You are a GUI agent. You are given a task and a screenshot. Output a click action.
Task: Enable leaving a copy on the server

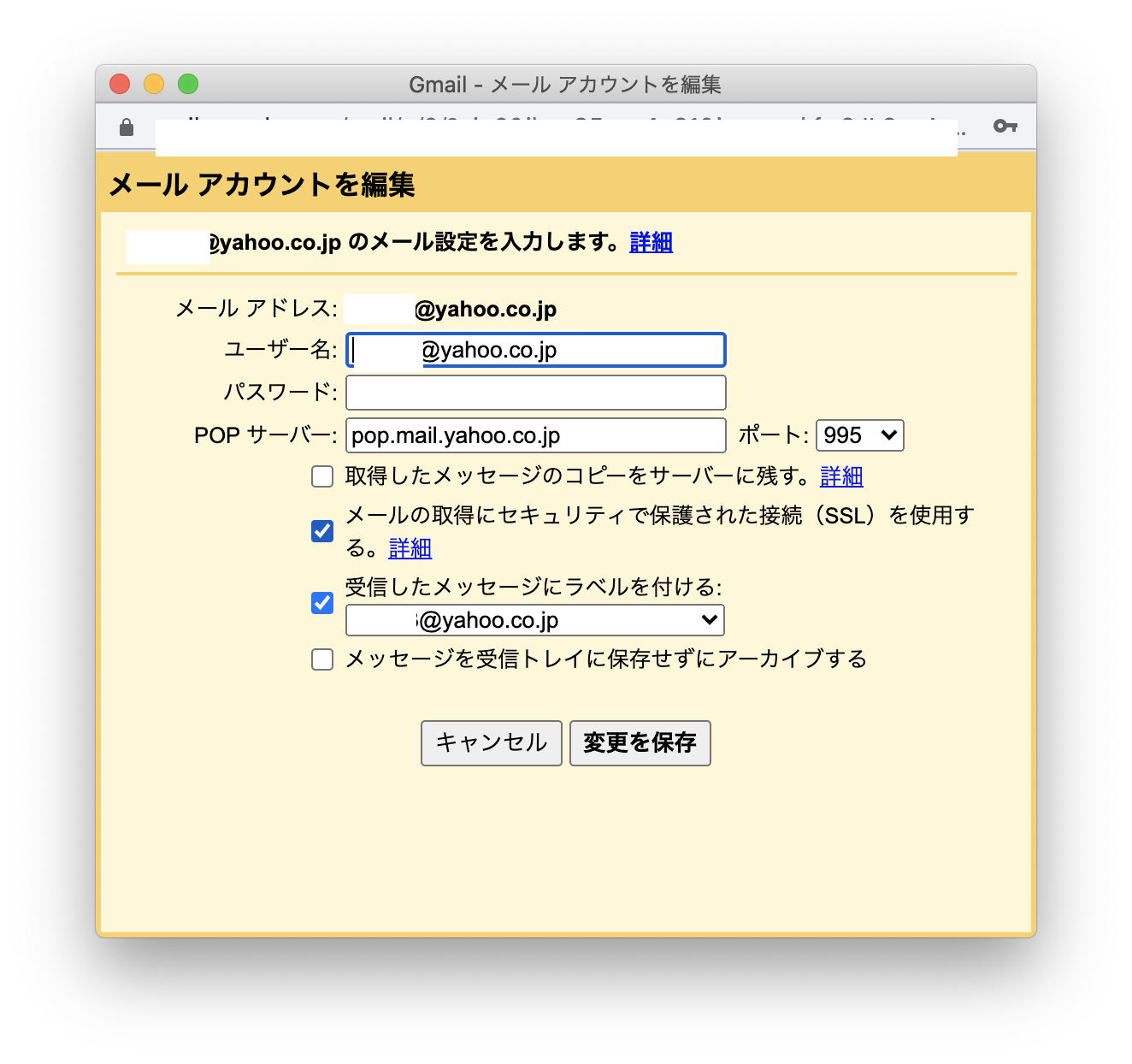[322, 476]
